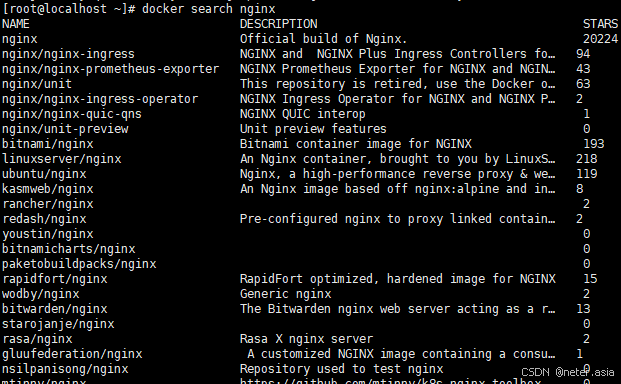Select the nginx/nginx-prometheus-exporter entry
This screenshot has width=621, height=384.
(110, 69)
